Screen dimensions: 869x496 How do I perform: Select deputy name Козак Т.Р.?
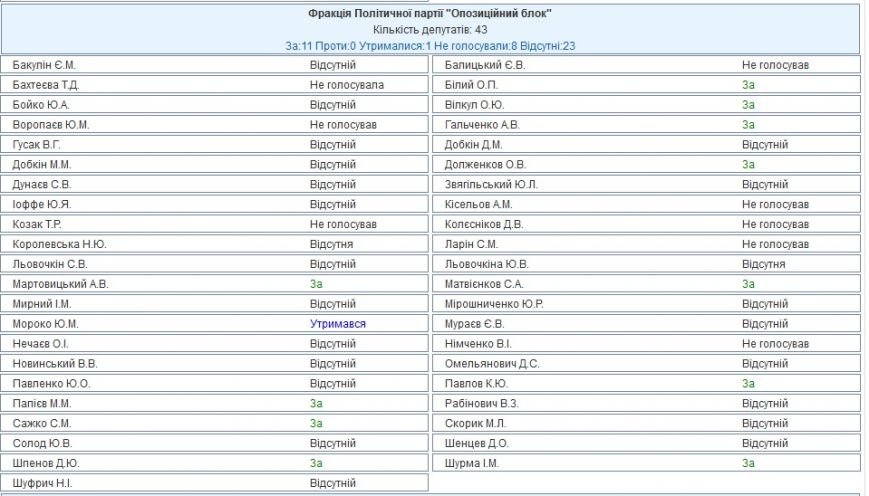37,225
